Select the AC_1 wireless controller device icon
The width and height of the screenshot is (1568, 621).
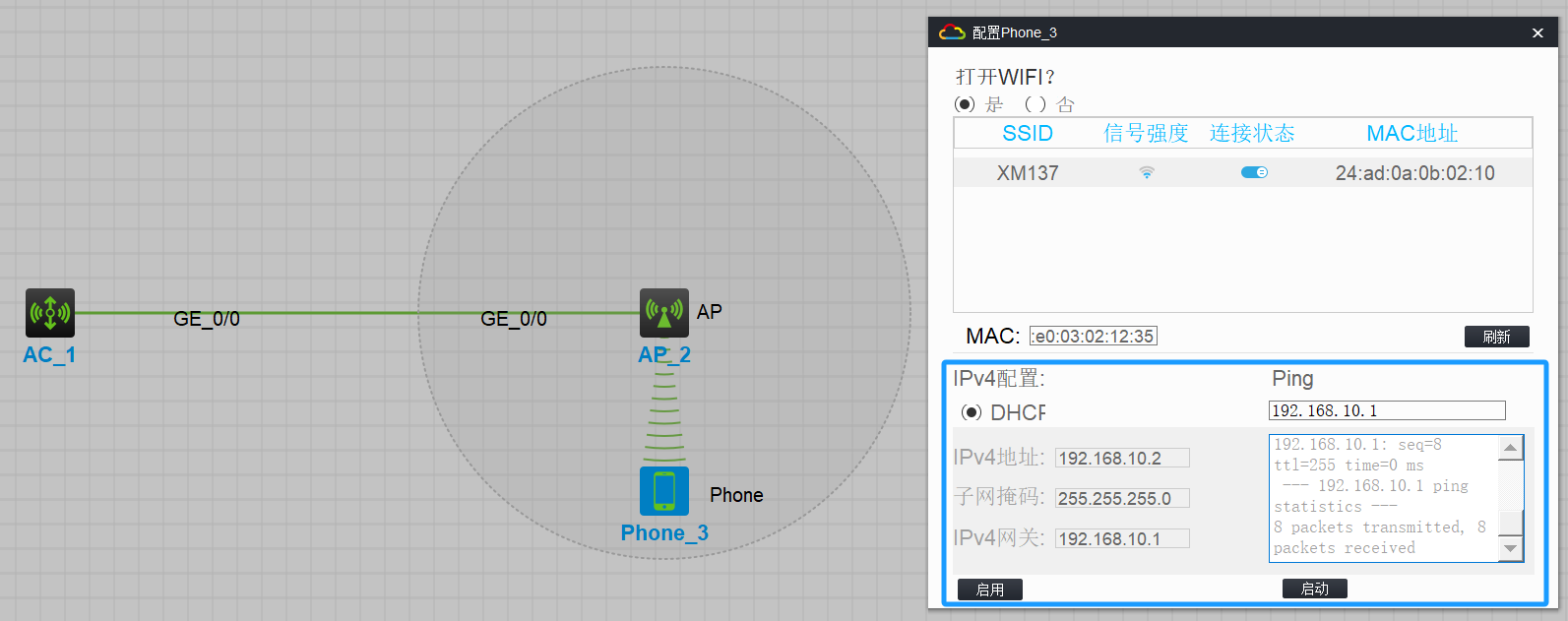(49, 313)
